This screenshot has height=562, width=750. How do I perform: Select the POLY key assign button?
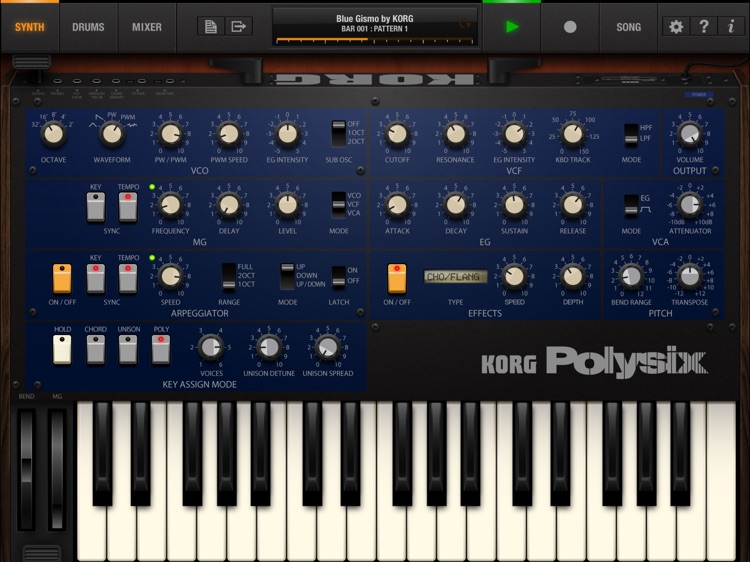point(161,349)
